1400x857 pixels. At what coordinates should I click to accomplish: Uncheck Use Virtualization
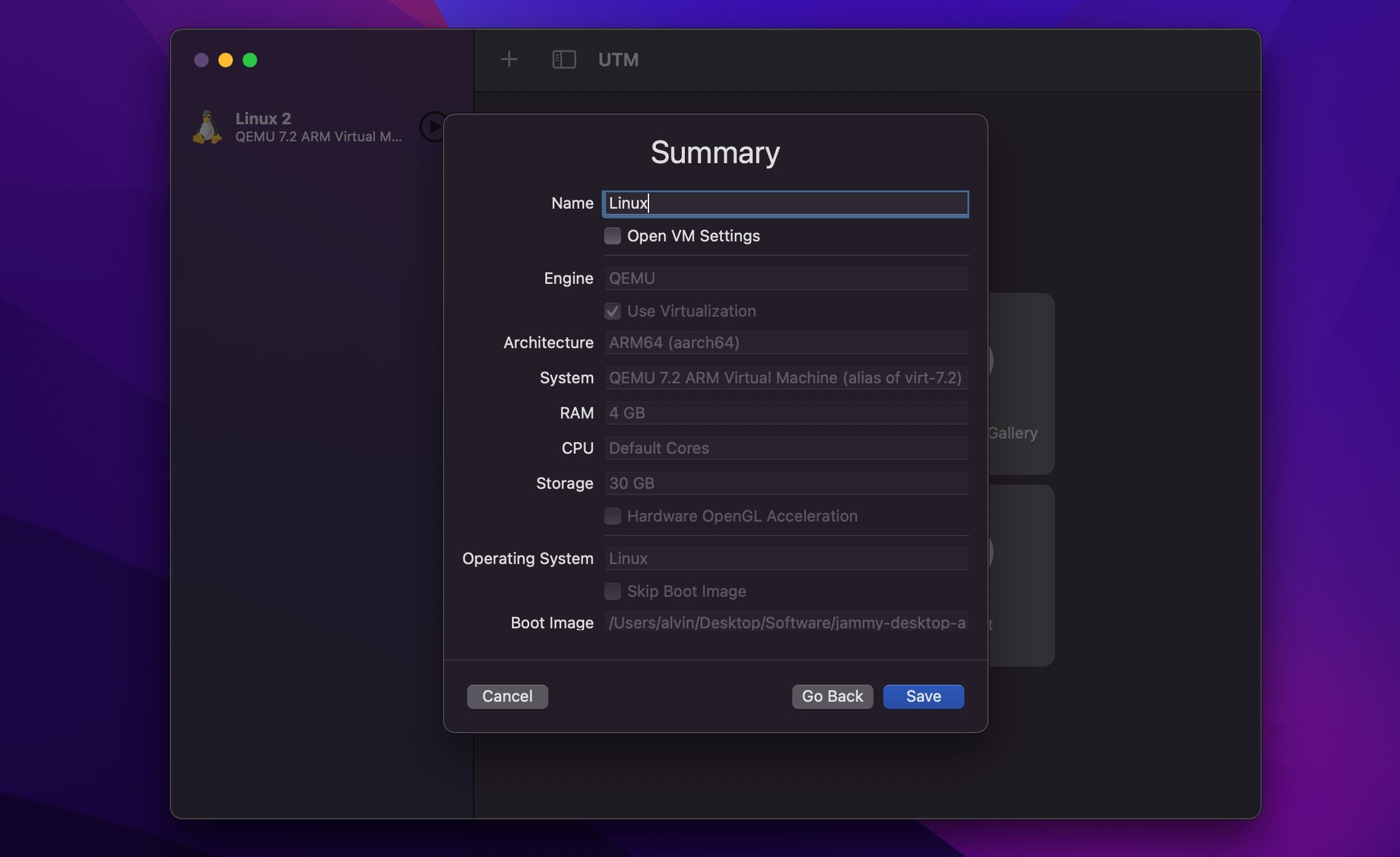tap(613, 311)
